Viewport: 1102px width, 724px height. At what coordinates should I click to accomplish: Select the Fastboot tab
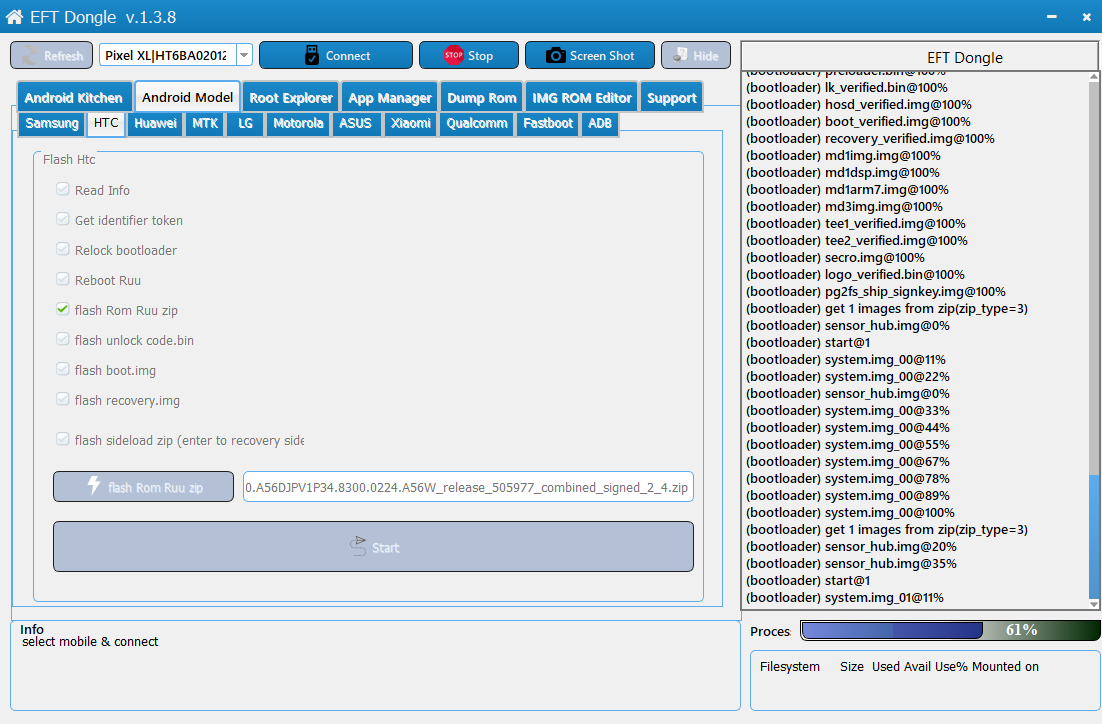548,124
